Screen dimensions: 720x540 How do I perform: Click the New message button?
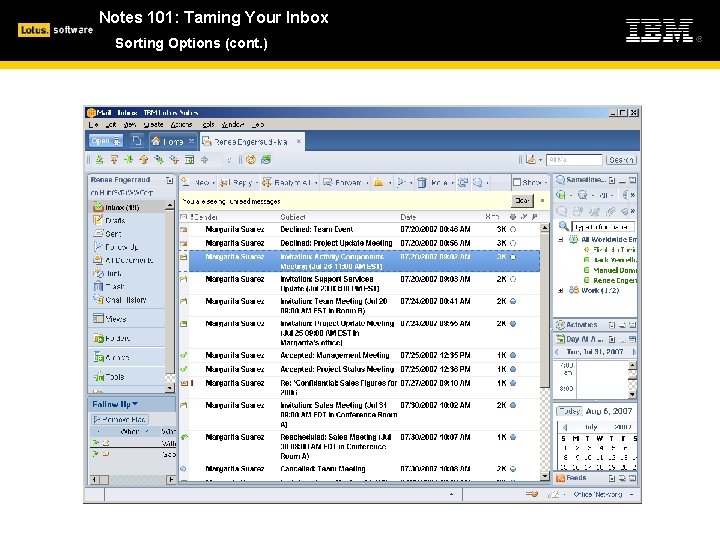(198, 183)
